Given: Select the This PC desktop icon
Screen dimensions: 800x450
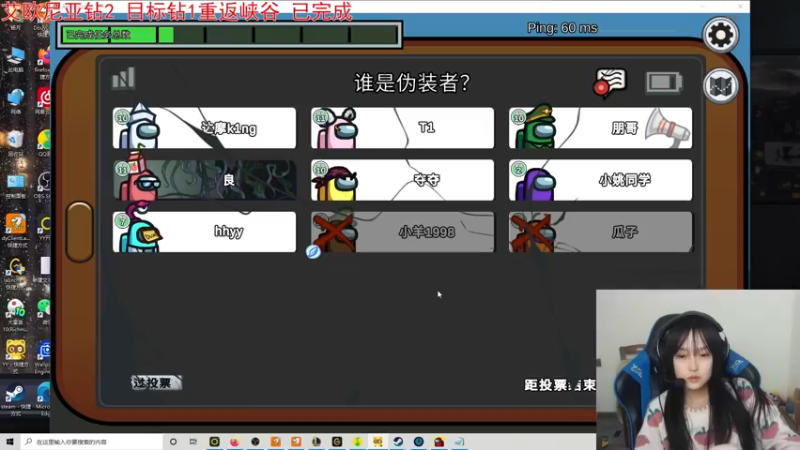Looking at the screenshot, I should pyautogui.click(x=15, y=59).
